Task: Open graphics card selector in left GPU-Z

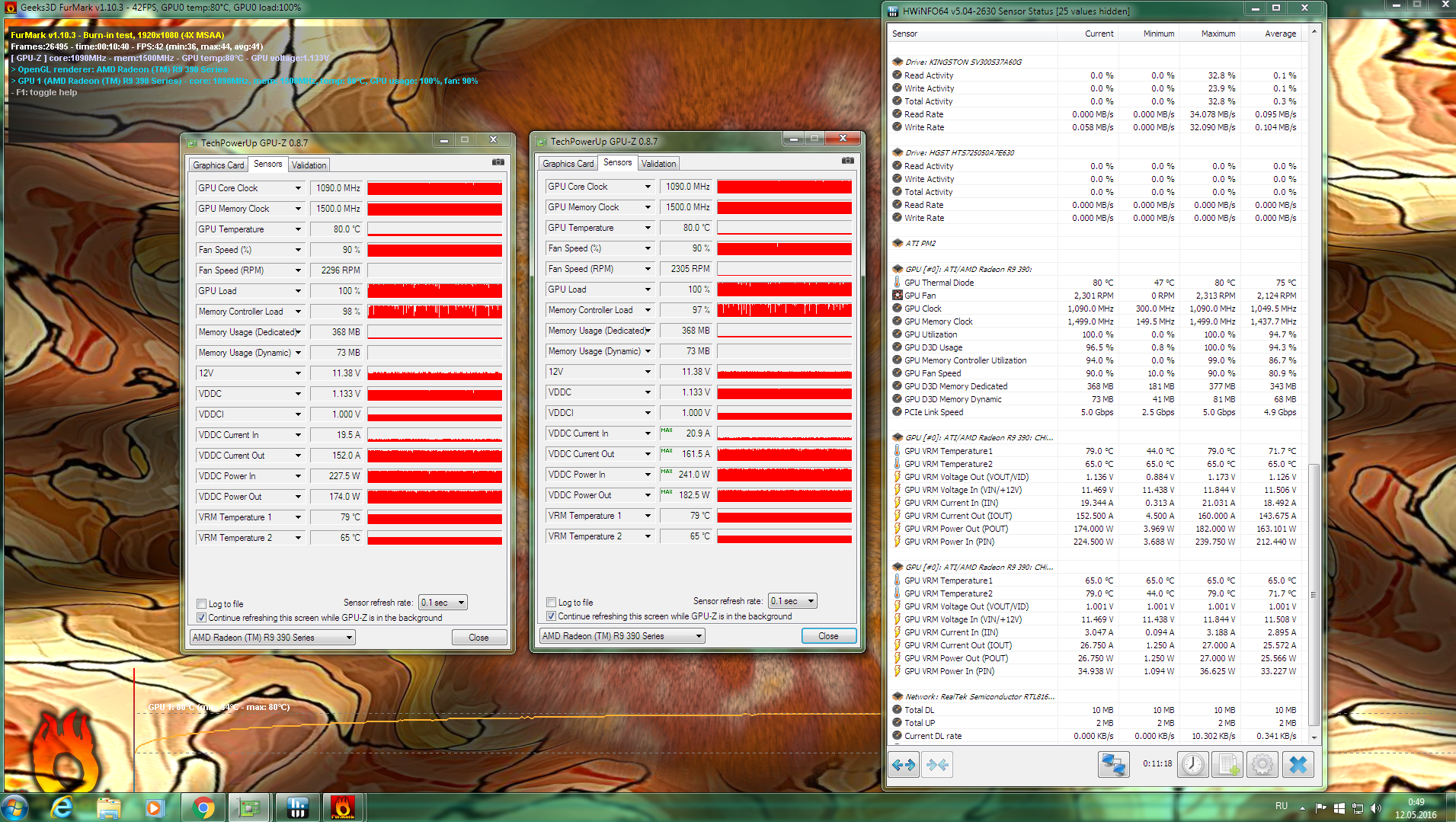Action: click(273, 638)
